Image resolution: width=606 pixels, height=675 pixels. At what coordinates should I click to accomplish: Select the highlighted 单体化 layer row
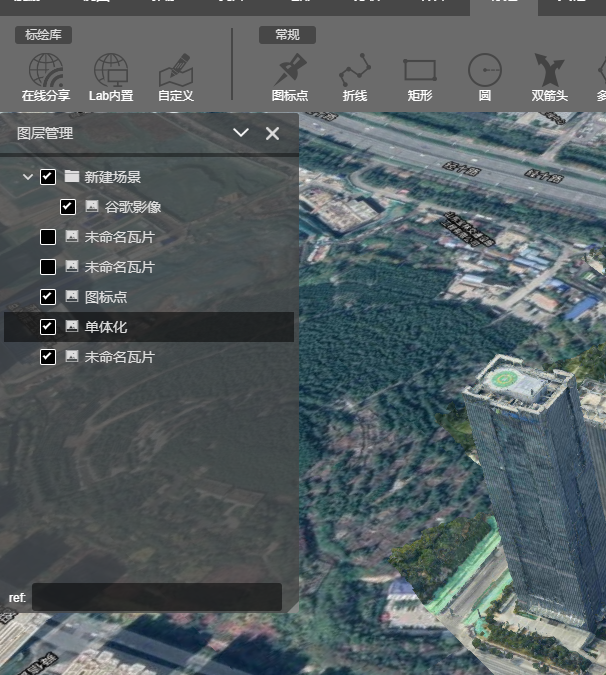tap(149, 327)
